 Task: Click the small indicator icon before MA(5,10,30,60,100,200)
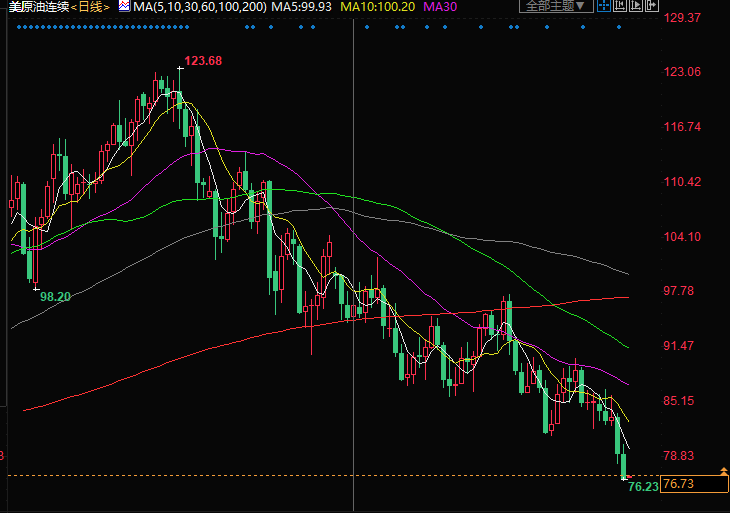pyautogui.click(x=124, y=7)
